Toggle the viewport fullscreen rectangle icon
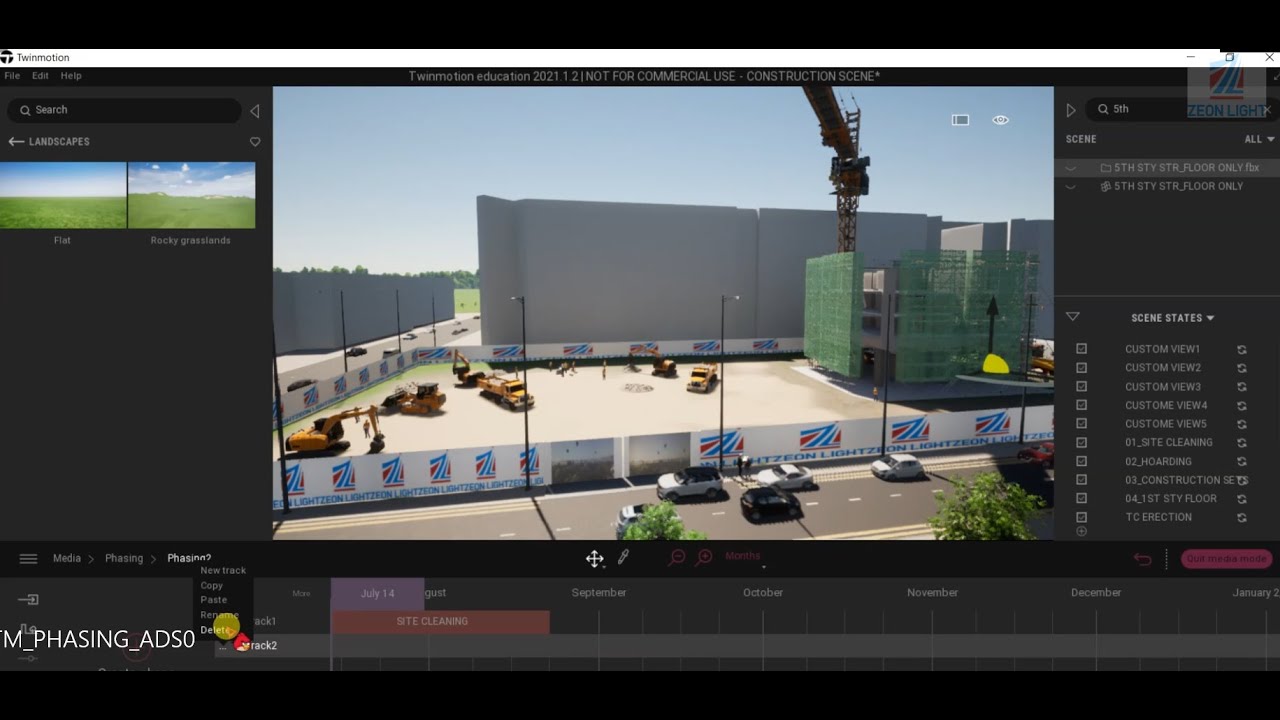The image size is (1280, 720). 960,120
